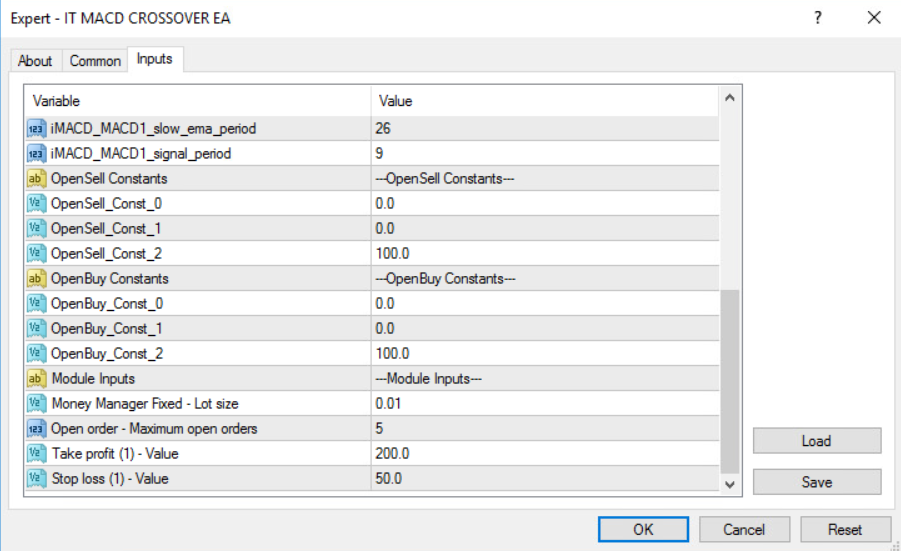901x551 pixels.
Task: Click the double icon beside Stop loss (1)
Action: click(36, 479)
